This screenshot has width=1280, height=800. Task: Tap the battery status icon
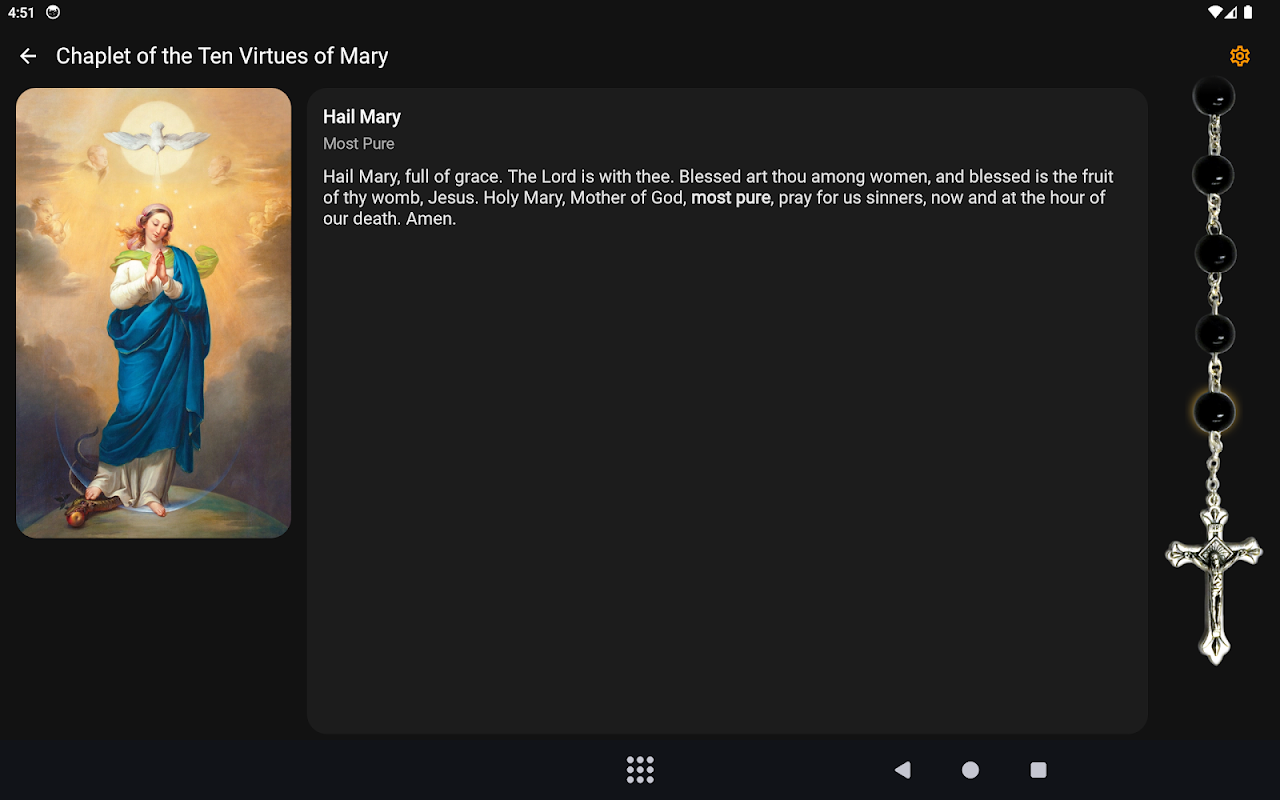[x=1248, y=13]
